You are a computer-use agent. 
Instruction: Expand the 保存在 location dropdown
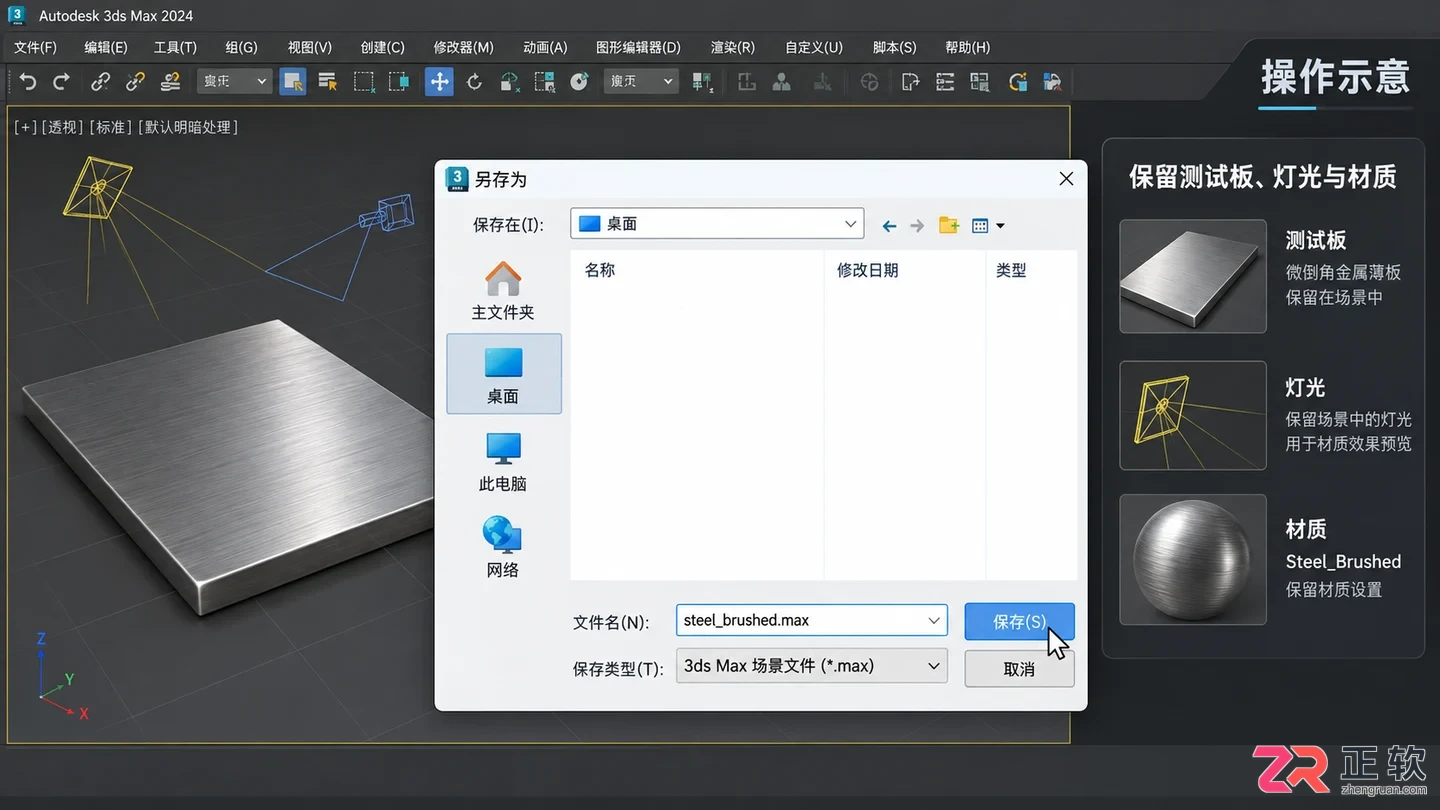[851, 224]
